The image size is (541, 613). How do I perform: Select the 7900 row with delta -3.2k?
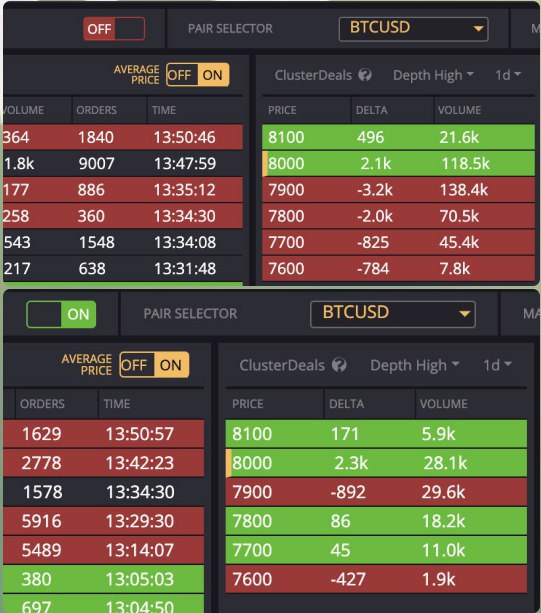(x=398, y=190)
